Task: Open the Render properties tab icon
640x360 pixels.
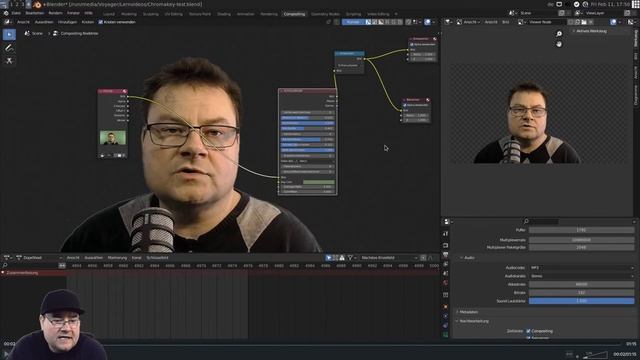Action: [x=445, y=245]
